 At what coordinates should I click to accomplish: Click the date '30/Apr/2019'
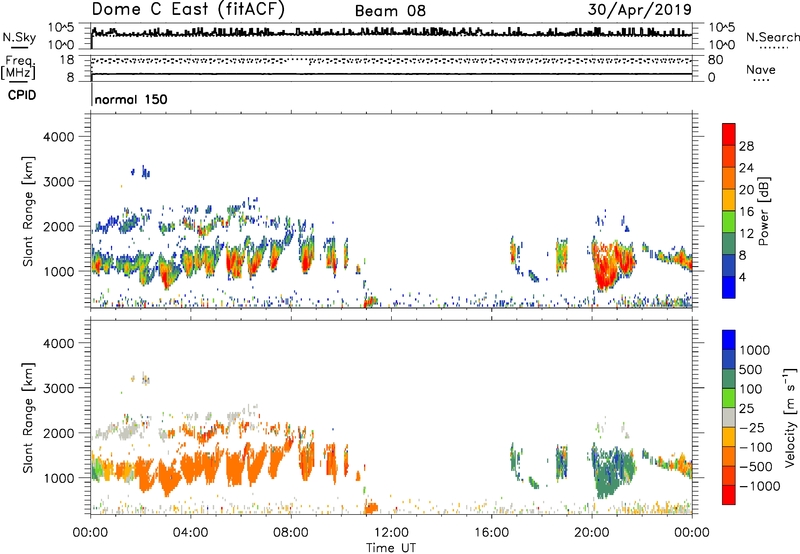pos(640,10)
